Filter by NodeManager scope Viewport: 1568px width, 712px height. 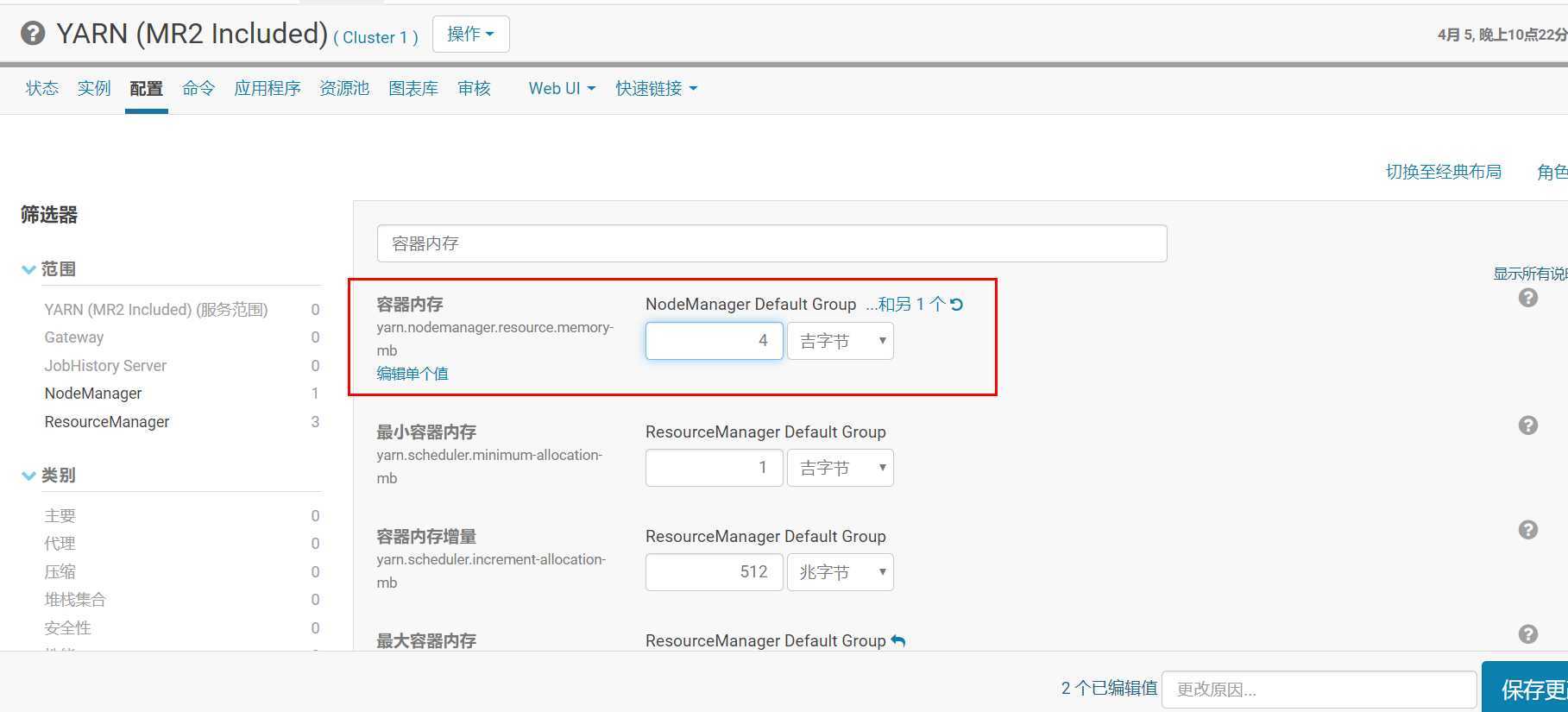[93, 394]
